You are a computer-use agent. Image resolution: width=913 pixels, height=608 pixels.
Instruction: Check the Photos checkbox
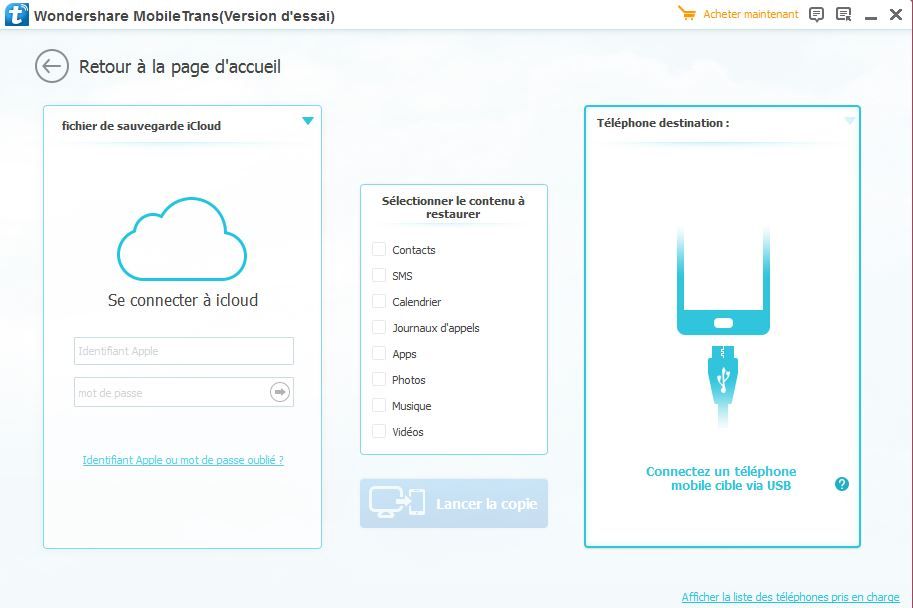tap(379, 380)
